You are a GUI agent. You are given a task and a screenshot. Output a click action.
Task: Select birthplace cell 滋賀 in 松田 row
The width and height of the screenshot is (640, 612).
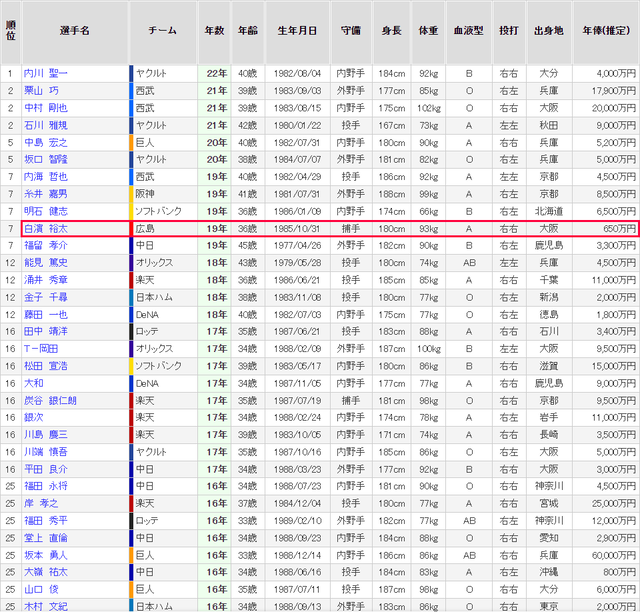[x=549, y=366]
